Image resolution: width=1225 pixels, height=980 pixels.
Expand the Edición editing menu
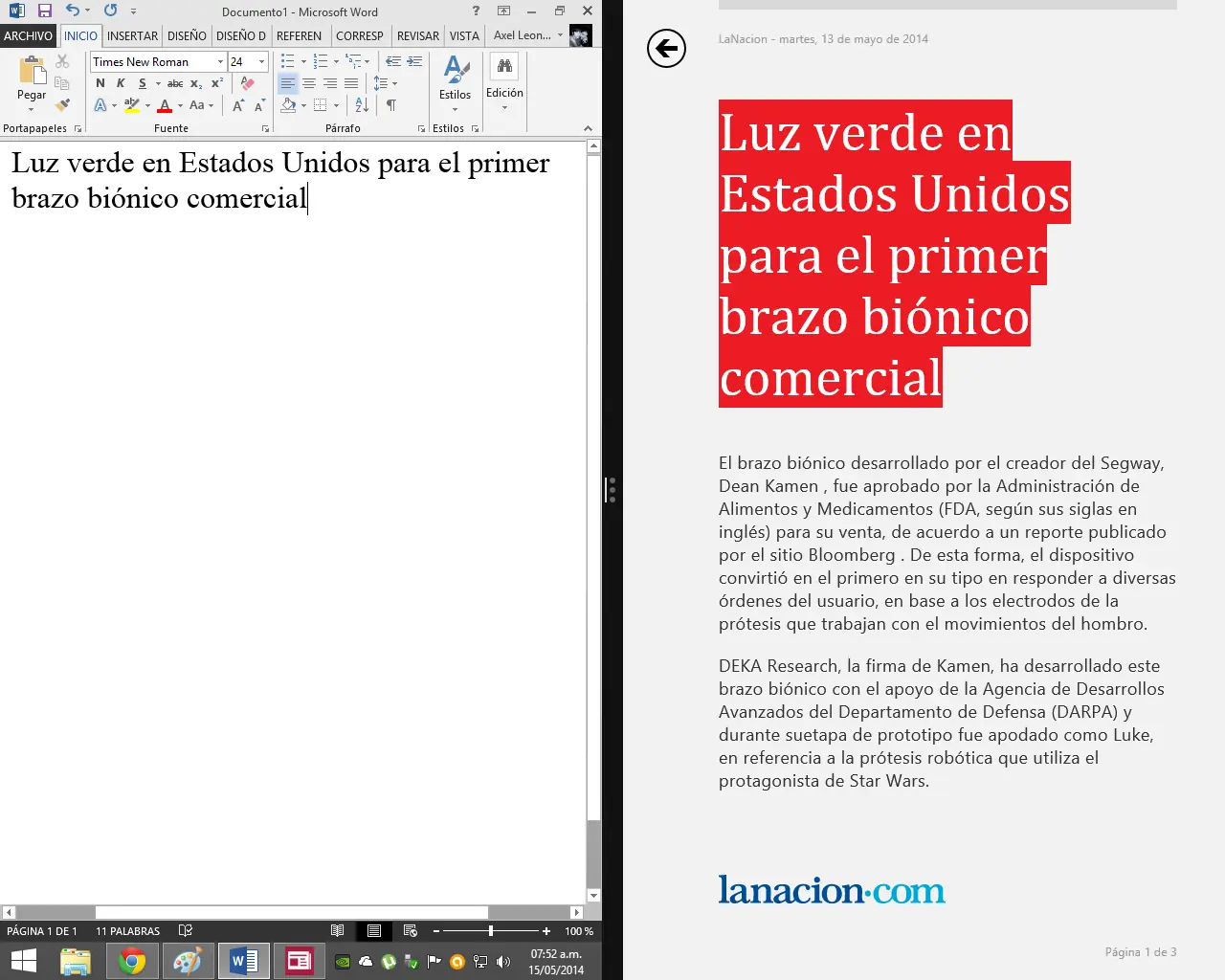tap(504, 82)
